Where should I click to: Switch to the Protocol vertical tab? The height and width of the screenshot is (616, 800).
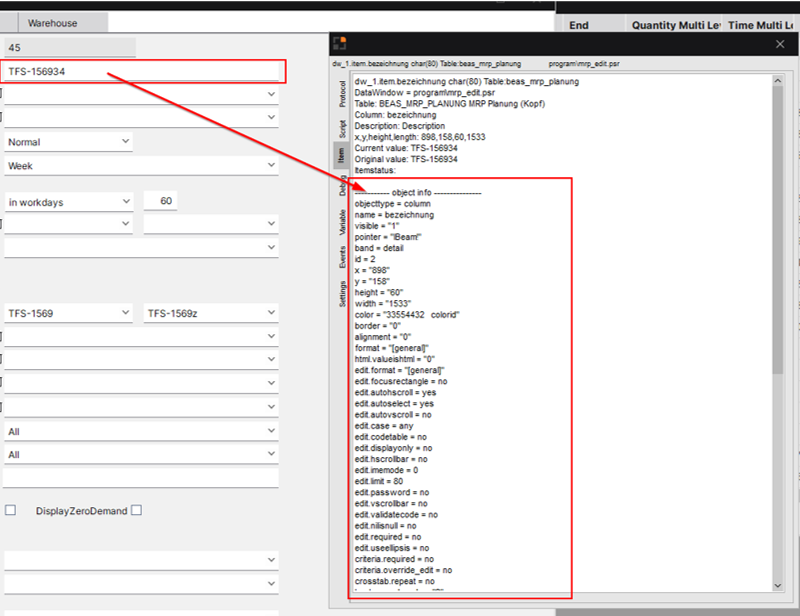[x=342, y=94]
